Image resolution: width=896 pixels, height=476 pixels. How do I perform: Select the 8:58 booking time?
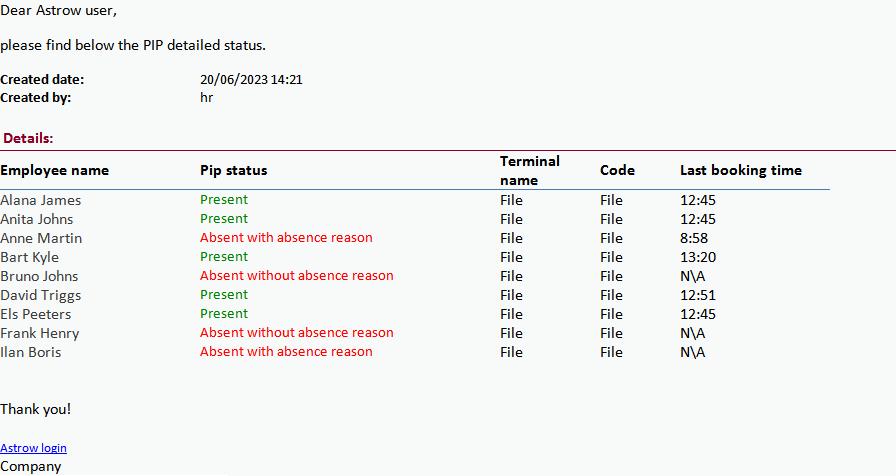click(x=693, y=238)
